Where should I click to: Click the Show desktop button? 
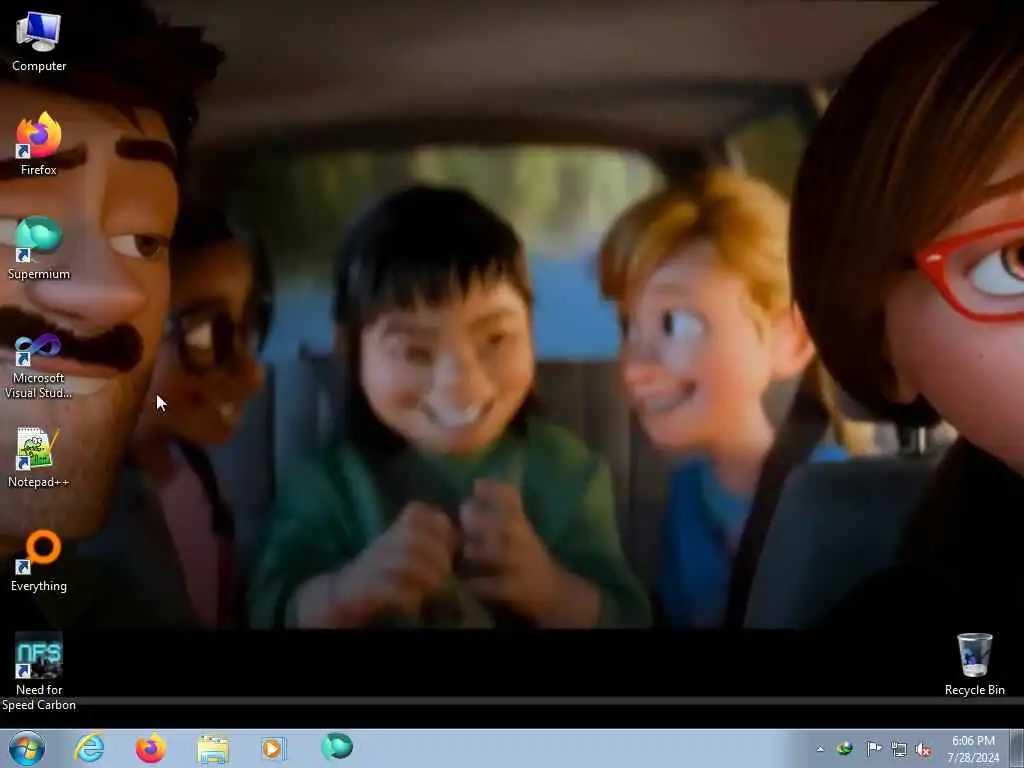pyautogui.click(x=1017, y=748)
